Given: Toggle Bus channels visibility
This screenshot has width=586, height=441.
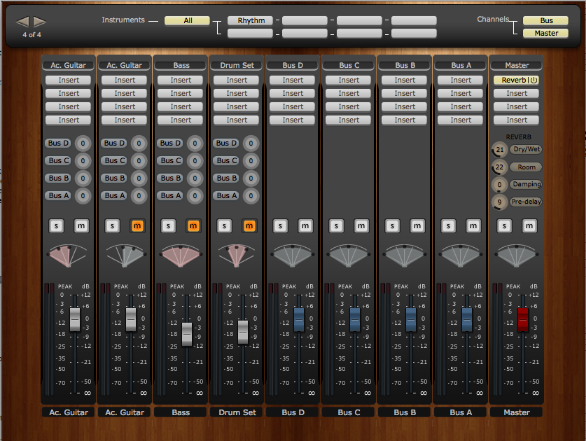Looking at the screenshot, I should [546, 20].
